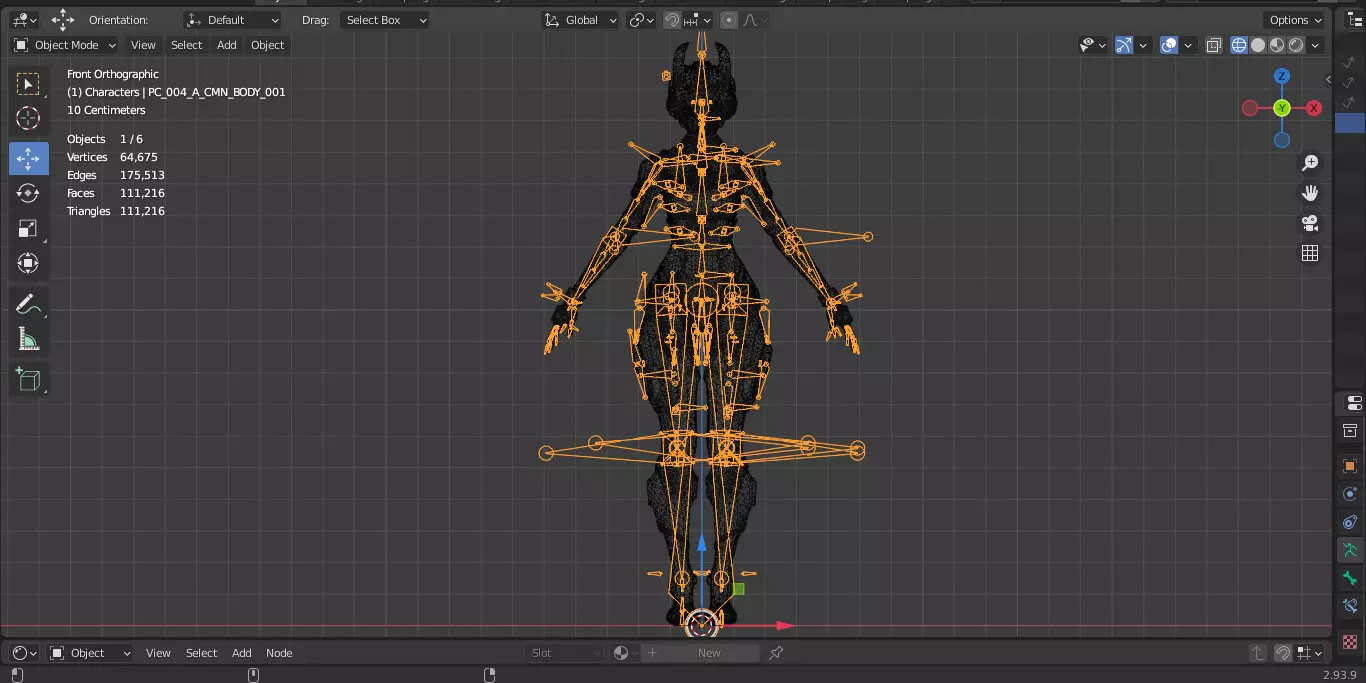Open the Object Mode dropdown

[65, 45]
